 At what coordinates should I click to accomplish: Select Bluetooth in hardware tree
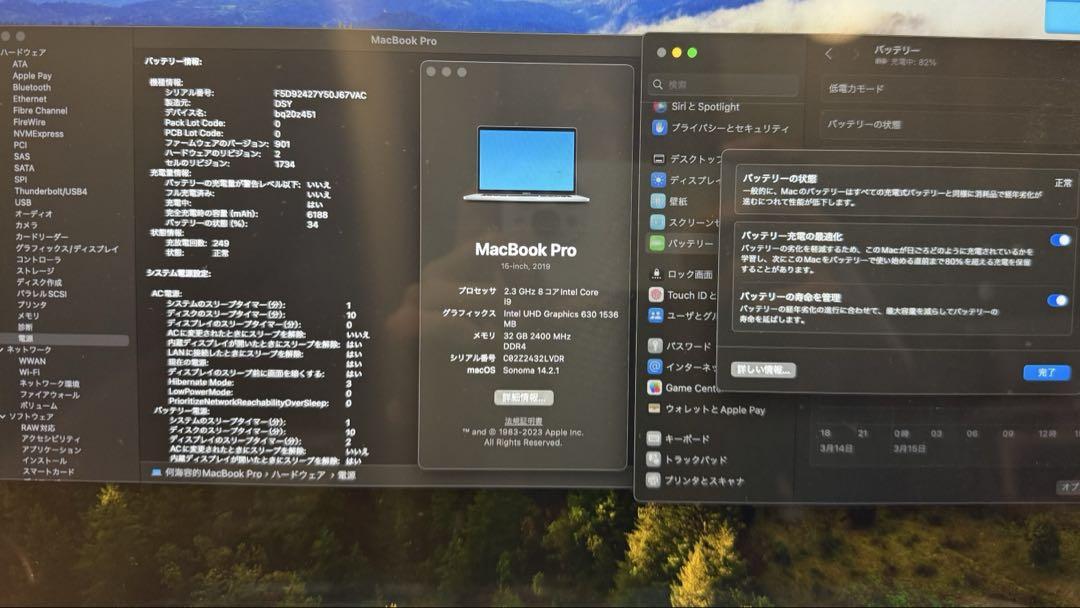click(32, 87)
